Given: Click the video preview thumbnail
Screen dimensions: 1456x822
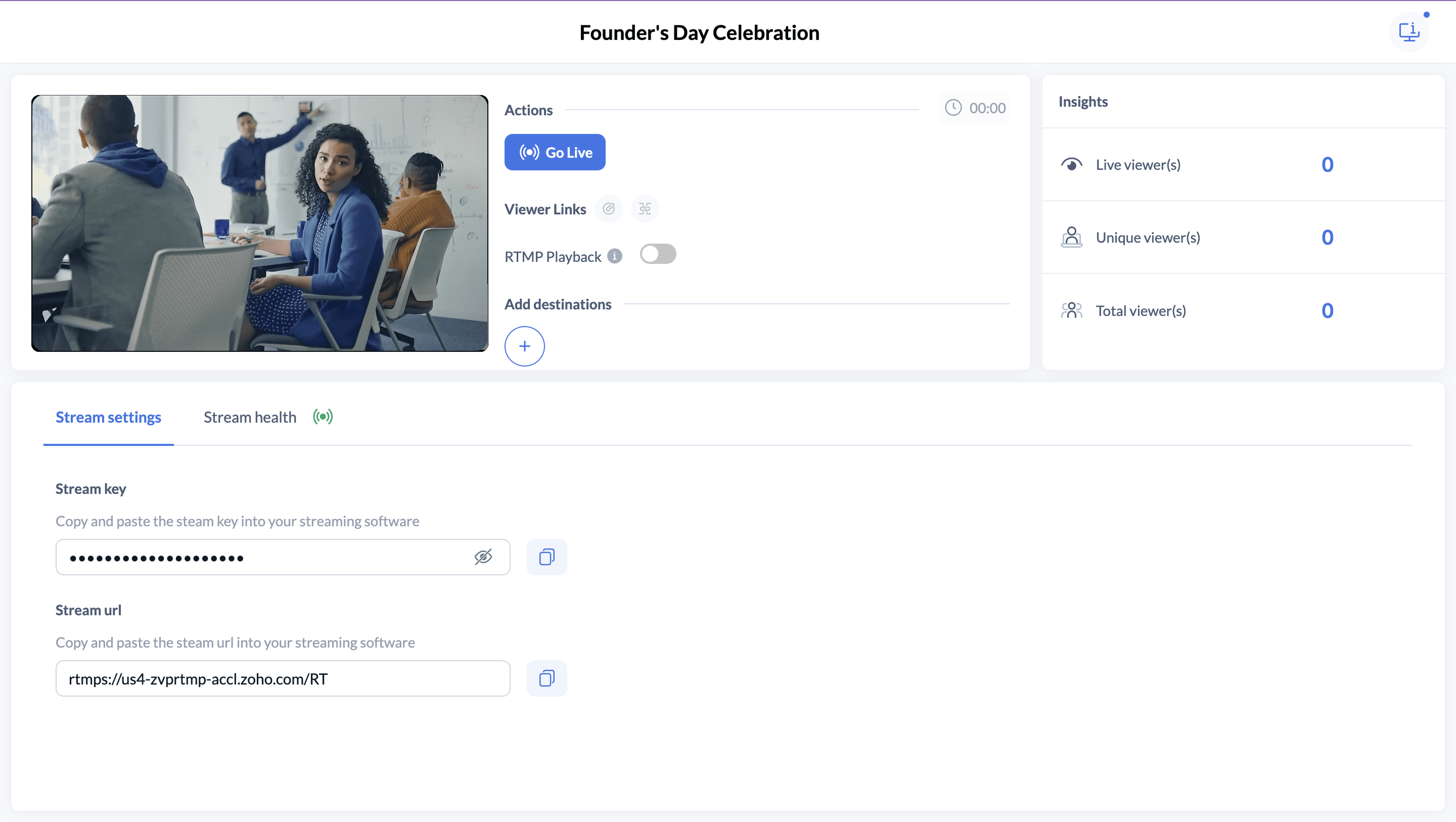Looking at the screenshot, I should [x=259, y=223].
